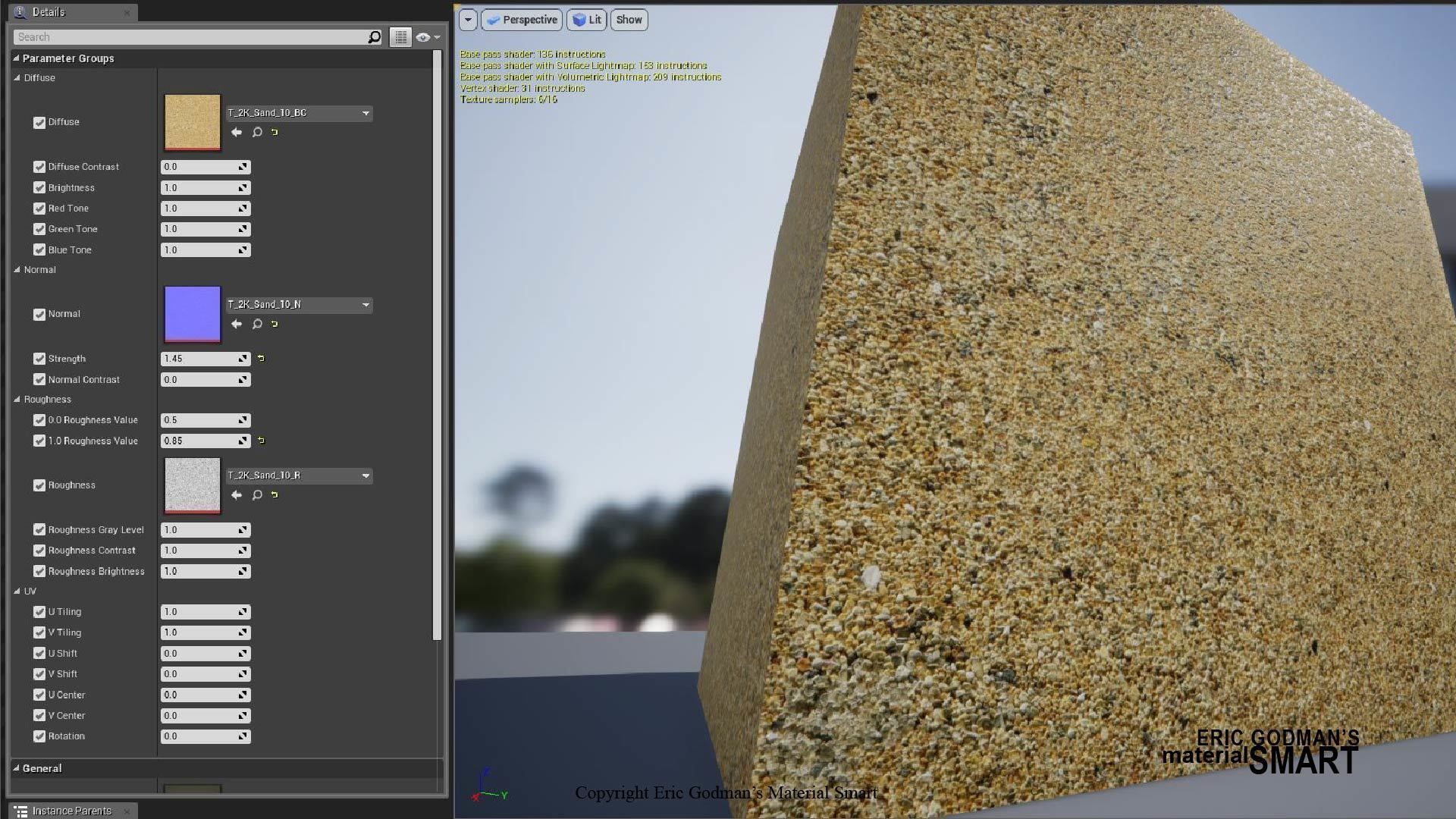Reset the Diffuse texture to default
This screenshot has height=819, width=1456.
tap(274, 132)
